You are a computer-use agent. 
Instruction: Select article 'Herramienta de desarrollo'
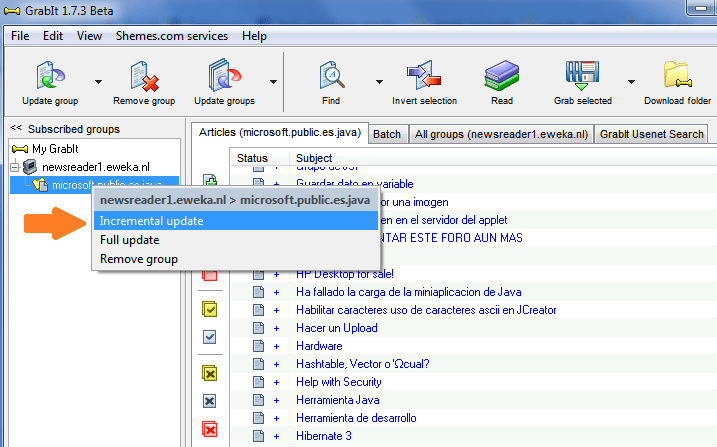(356, 418)
